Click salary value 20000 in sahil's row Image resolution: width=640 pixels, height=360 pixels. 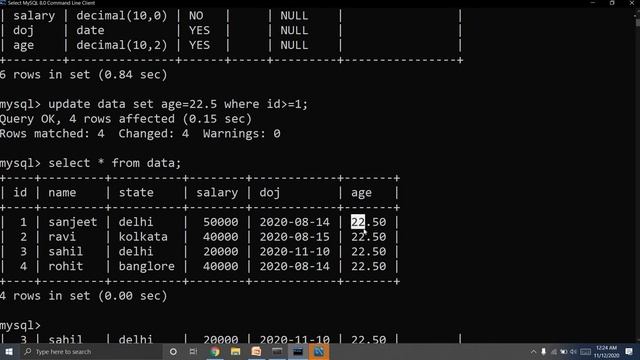pyautogui.click(x=220, y=251)
